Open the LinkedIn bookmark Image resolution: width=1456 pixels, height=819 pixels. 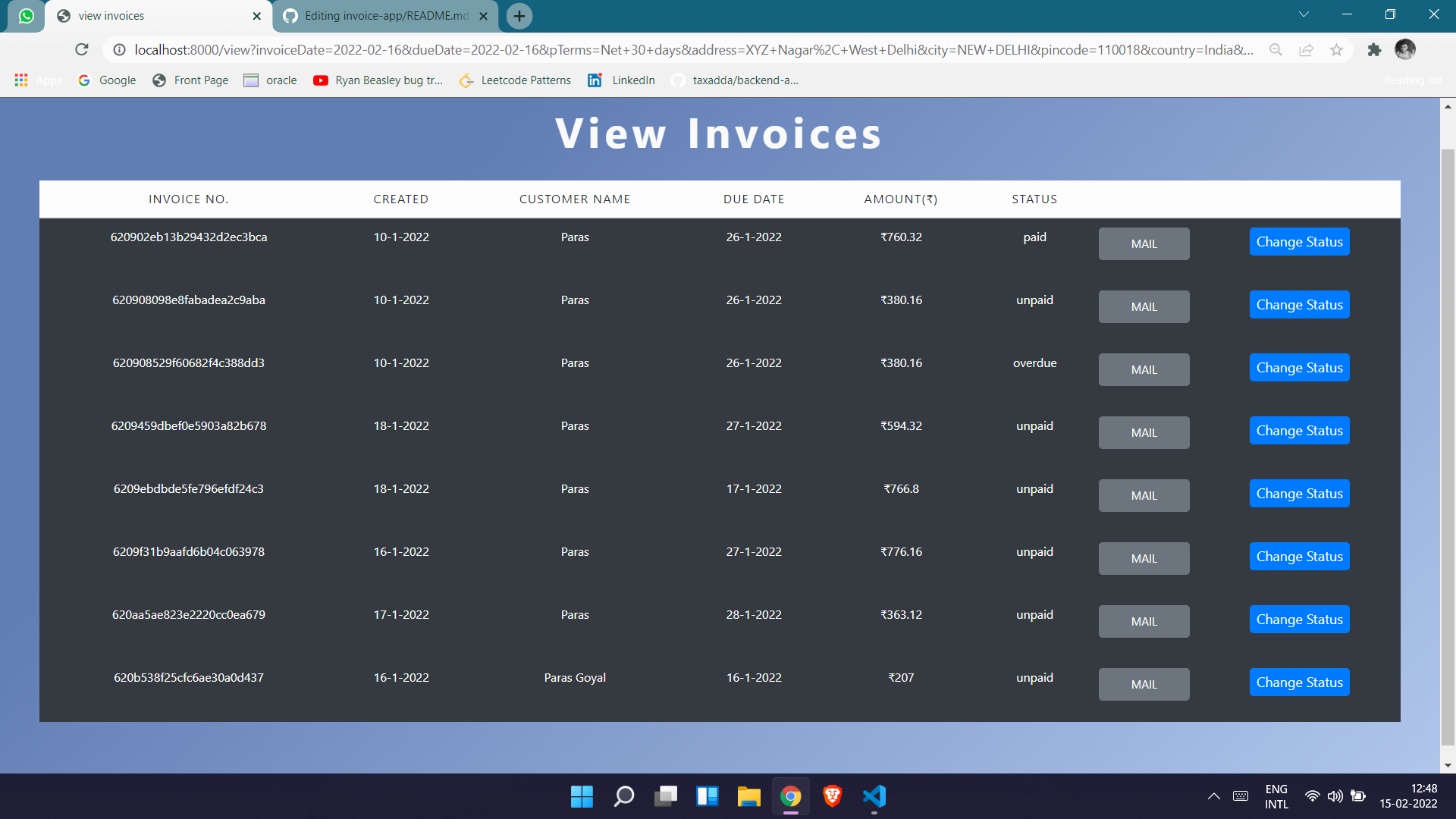tap(620, 80)
